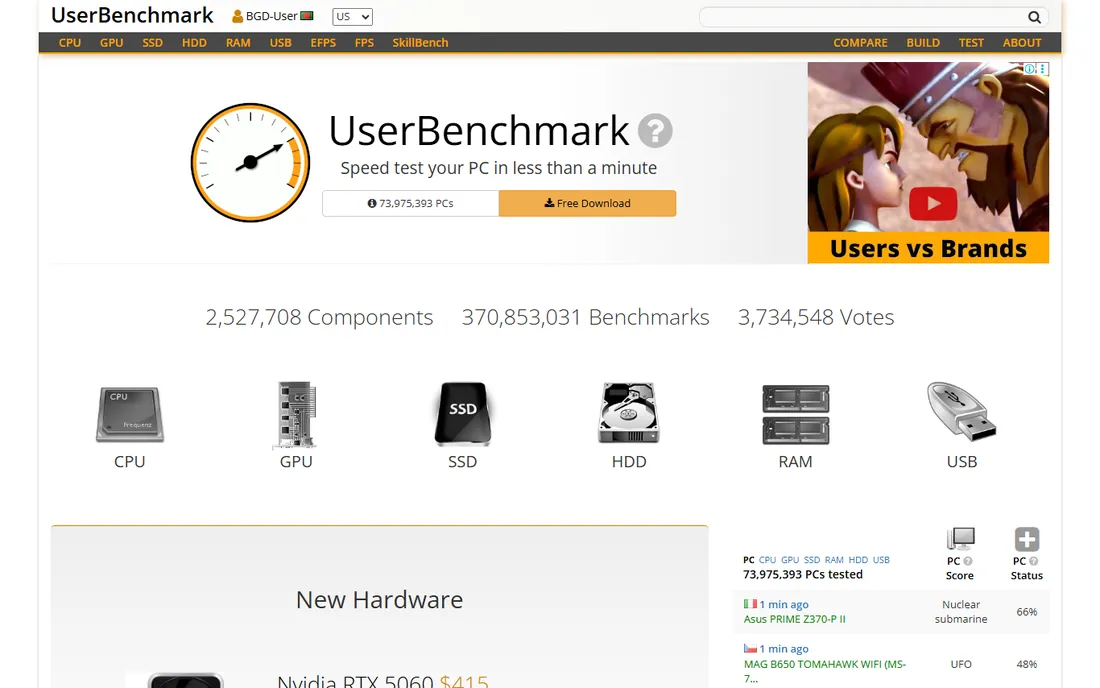Click the UFO score text
The width and height of the screenshot is (1100, 688).
(x=960, y=664)
